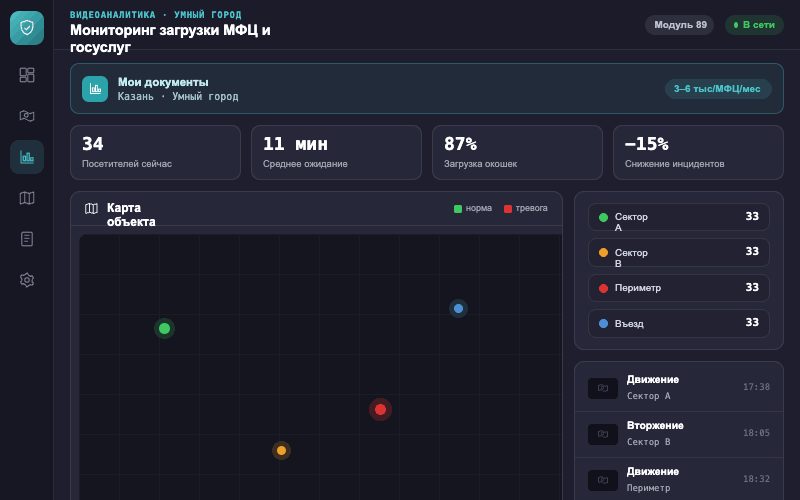Click red тревога legend swatch
800x500 pixels.
click(x=508, y=209)
